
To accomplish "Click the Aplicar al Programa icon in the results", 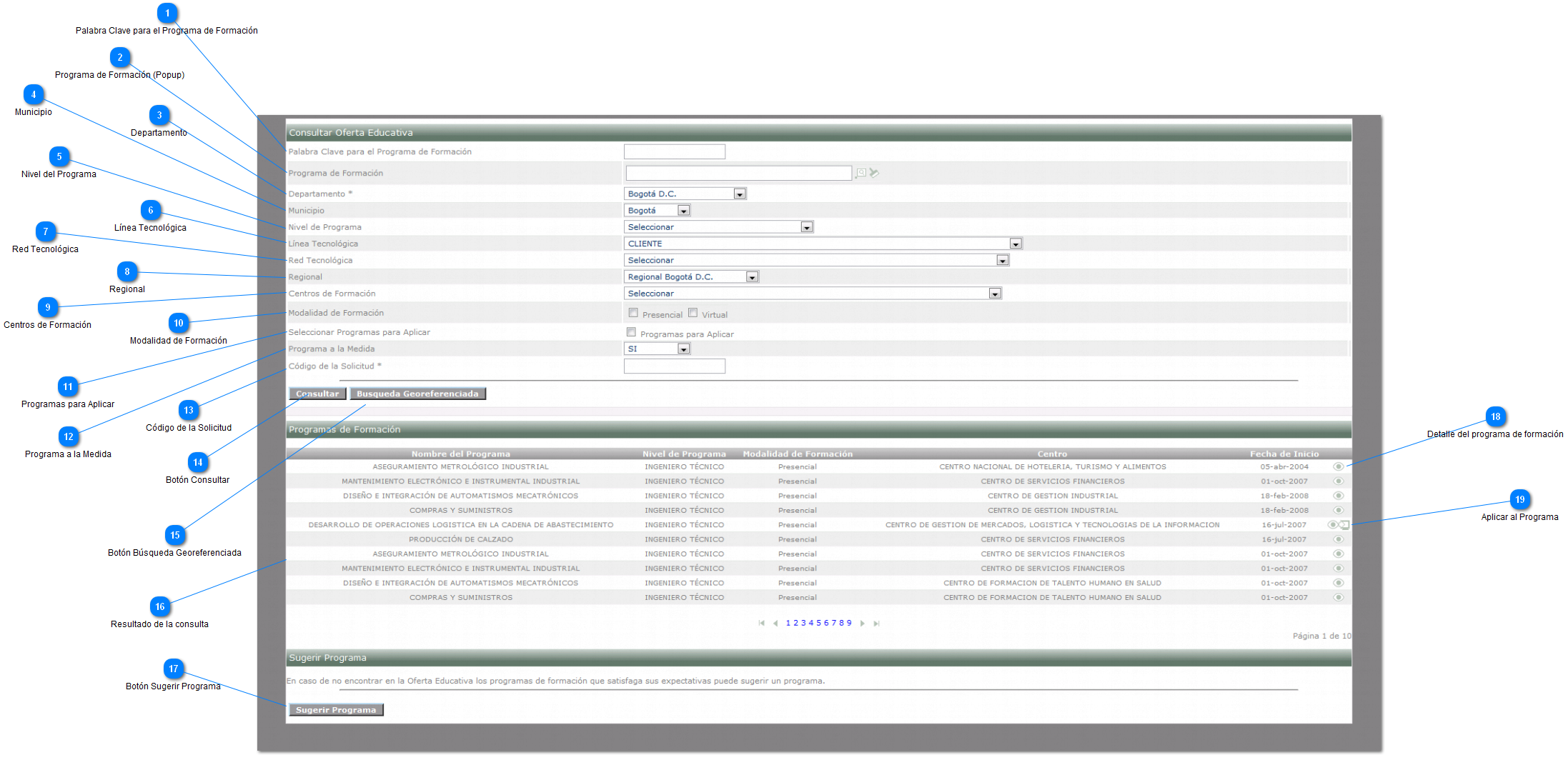I will click(x=1345, y=525).
